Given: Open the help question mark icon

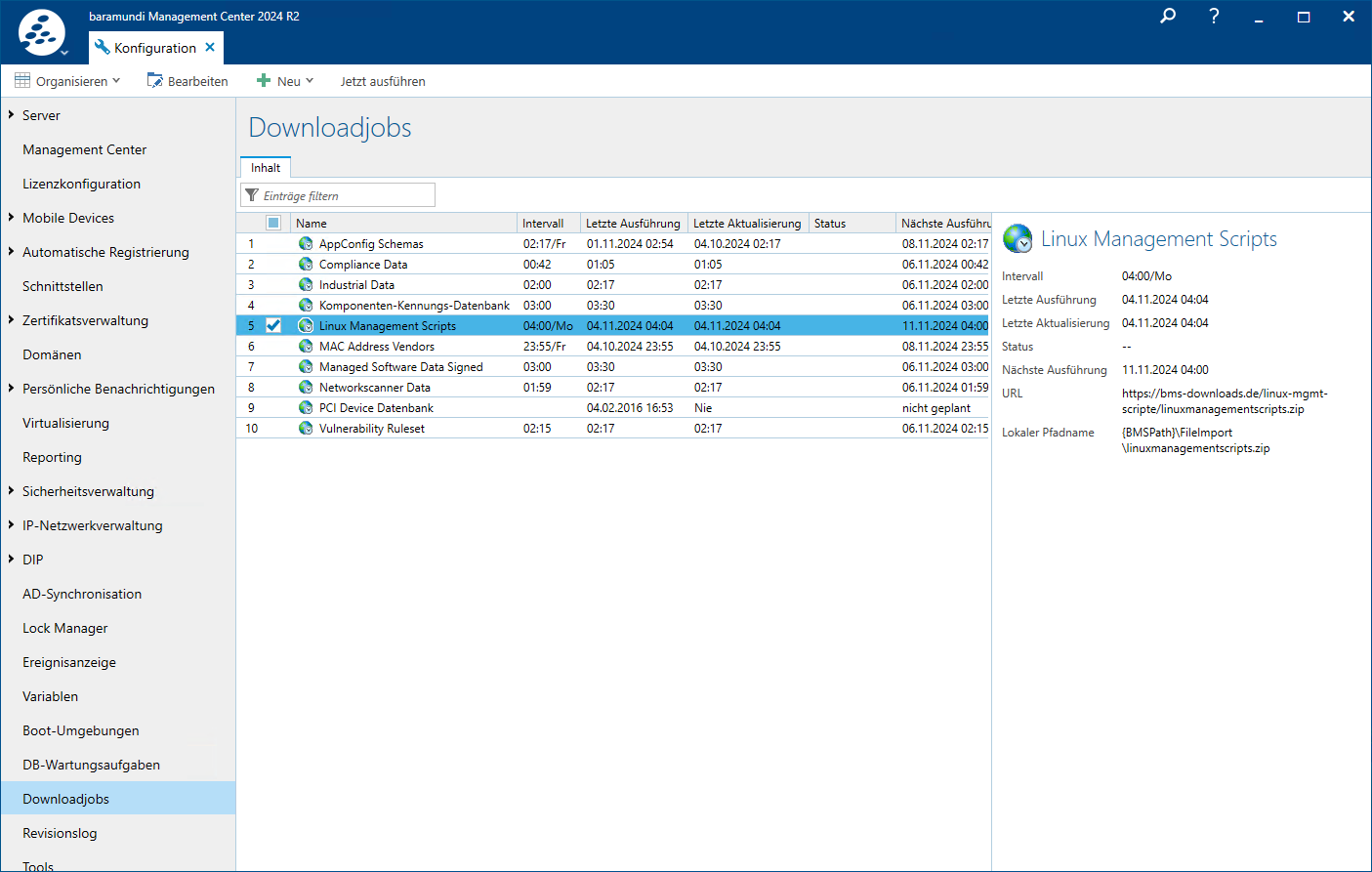Looking at the screenshot, I should (1214, 17).
